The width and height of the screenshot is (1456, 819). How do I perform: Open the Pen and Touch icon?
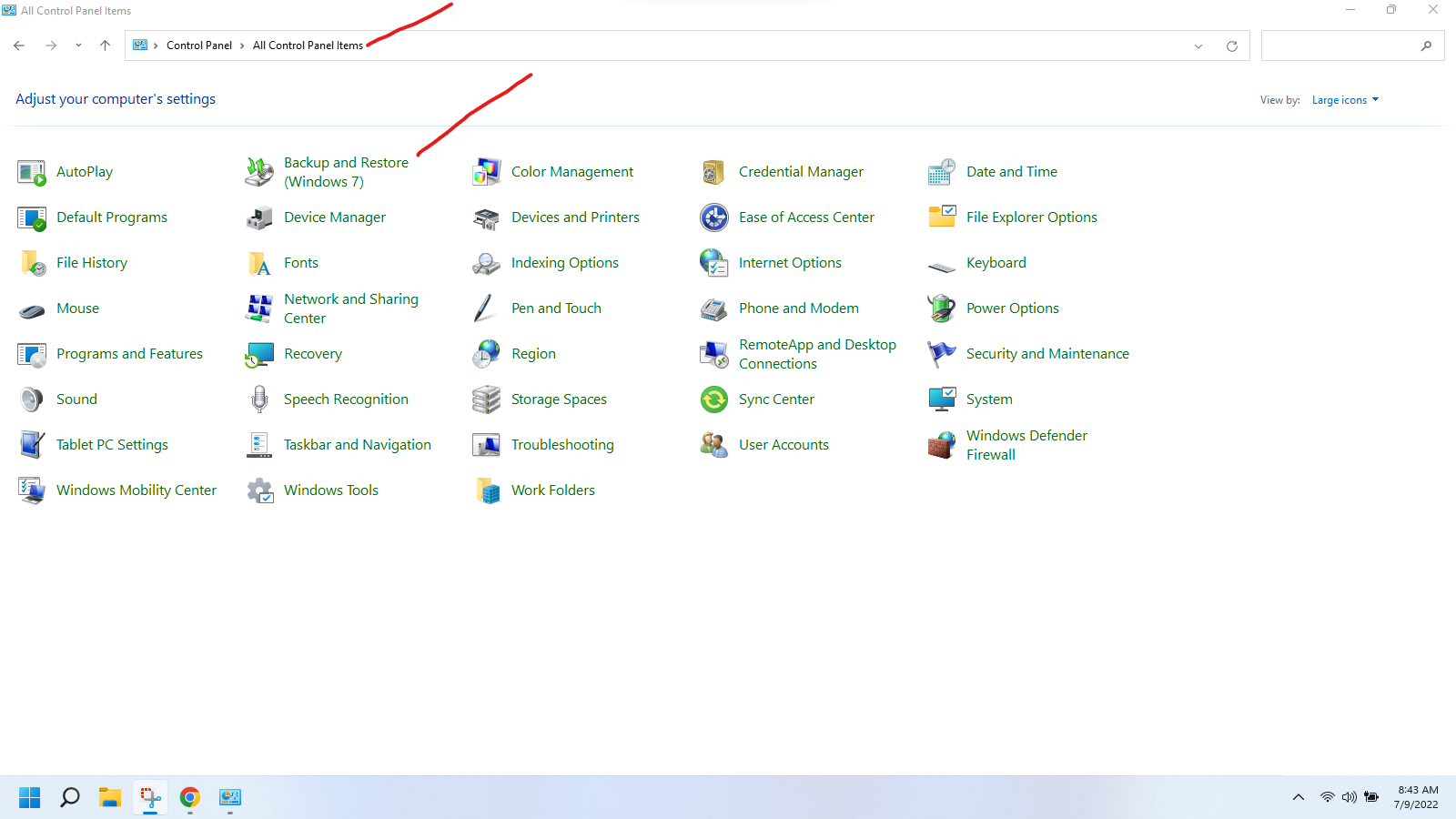click(485, 308)
